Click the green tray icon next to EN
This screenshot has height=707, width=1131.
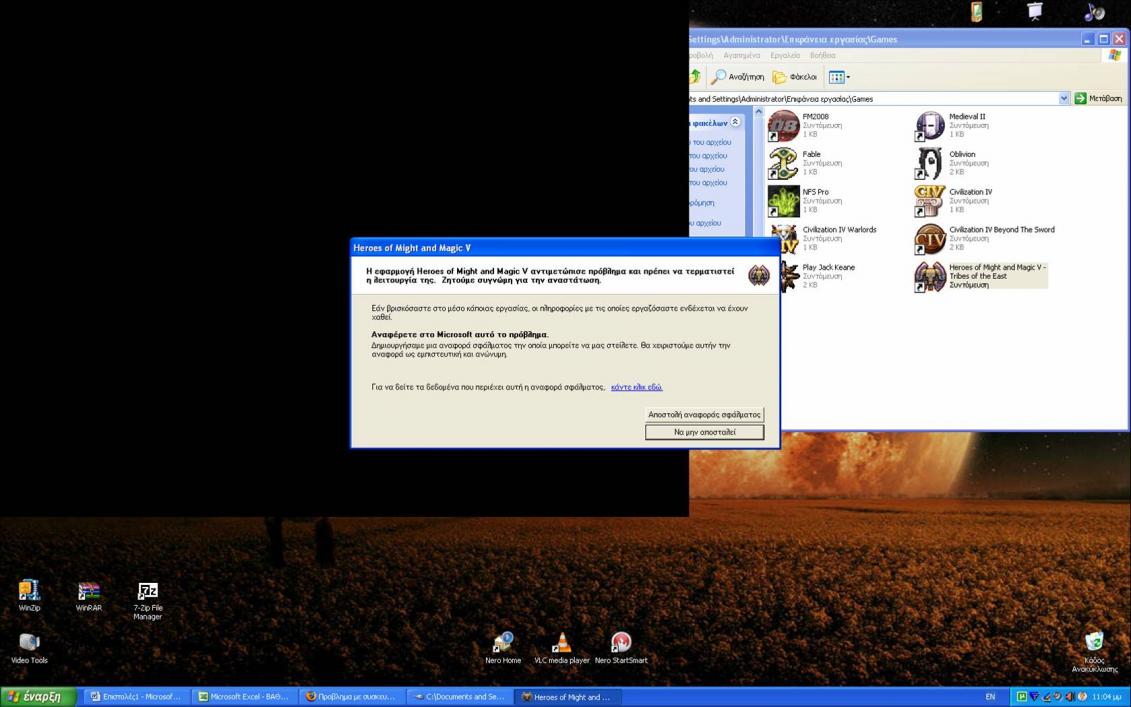[1021, 697]
